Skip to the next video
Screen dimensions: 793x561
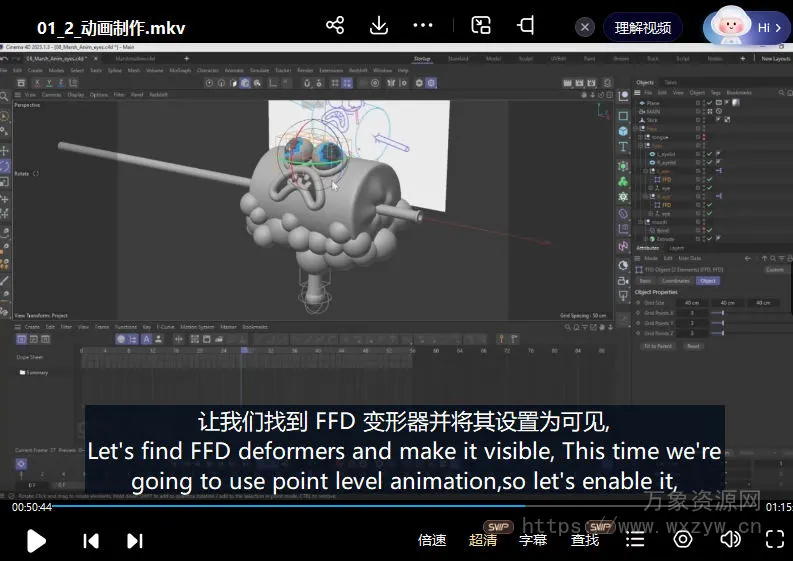point(135,541)
